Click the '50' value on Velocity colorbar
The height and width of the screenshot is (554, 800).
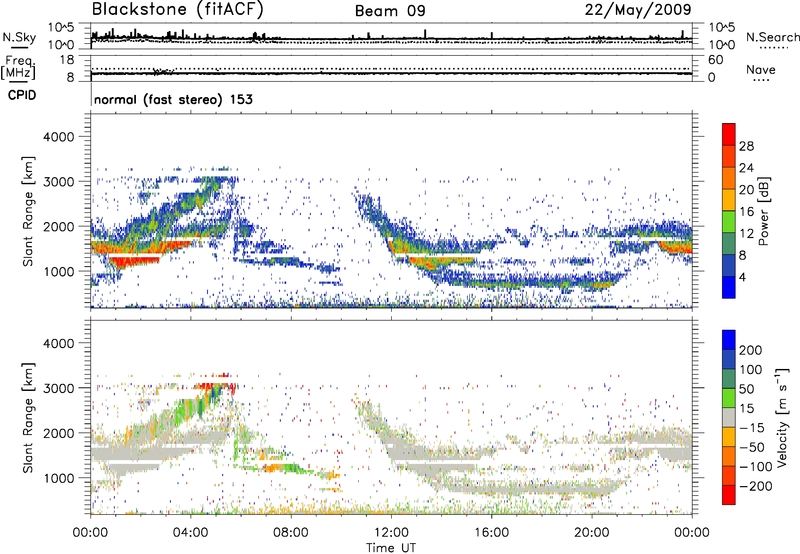click(x=746, y=389)
